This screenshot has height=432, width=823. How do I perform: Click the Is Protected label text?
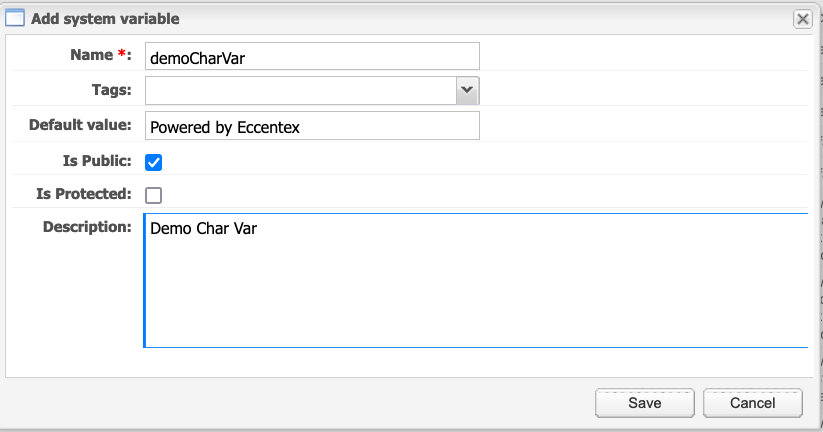[x=84, y=194]
